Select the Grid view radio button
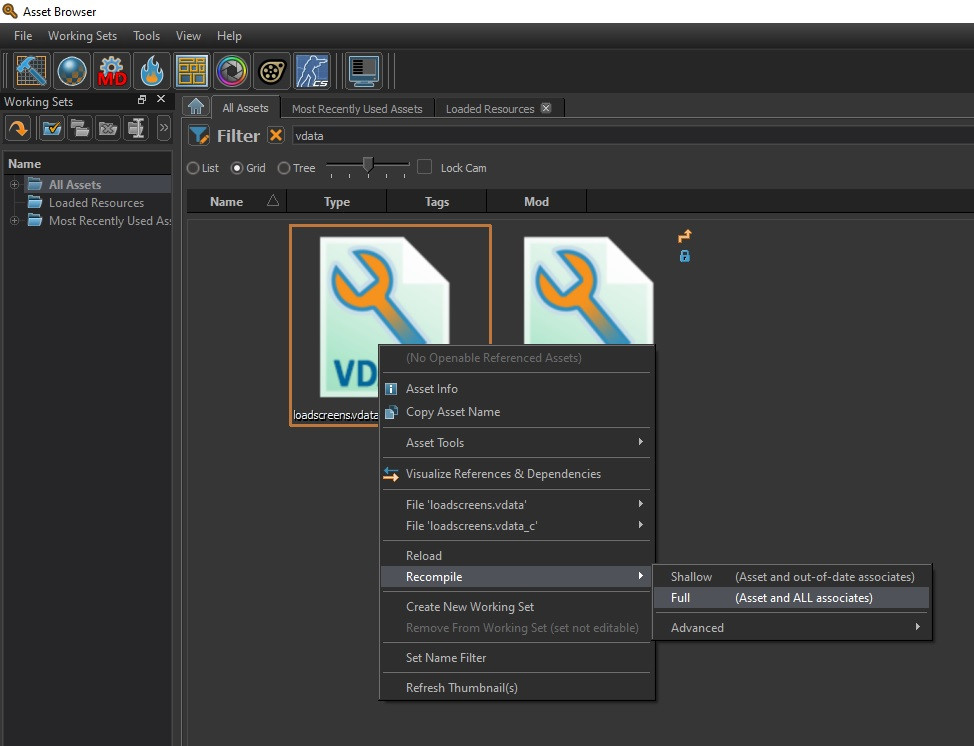 [239, 168]
